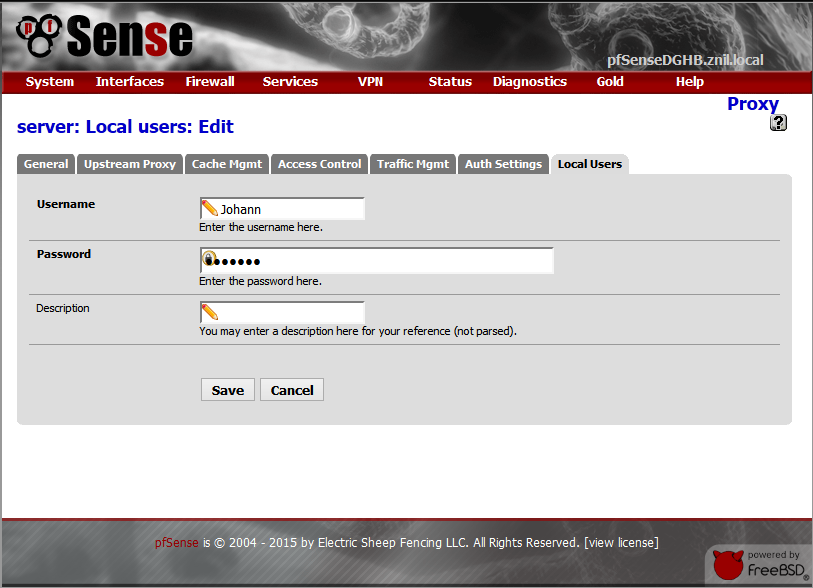Save the local user settings

click(228, 390)
